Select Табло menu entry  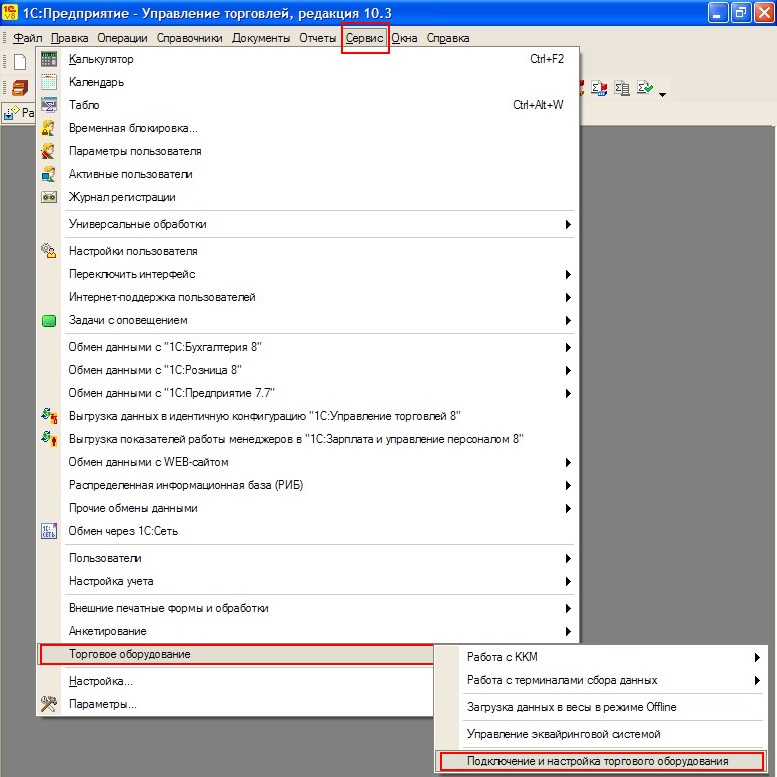point(308,105)
